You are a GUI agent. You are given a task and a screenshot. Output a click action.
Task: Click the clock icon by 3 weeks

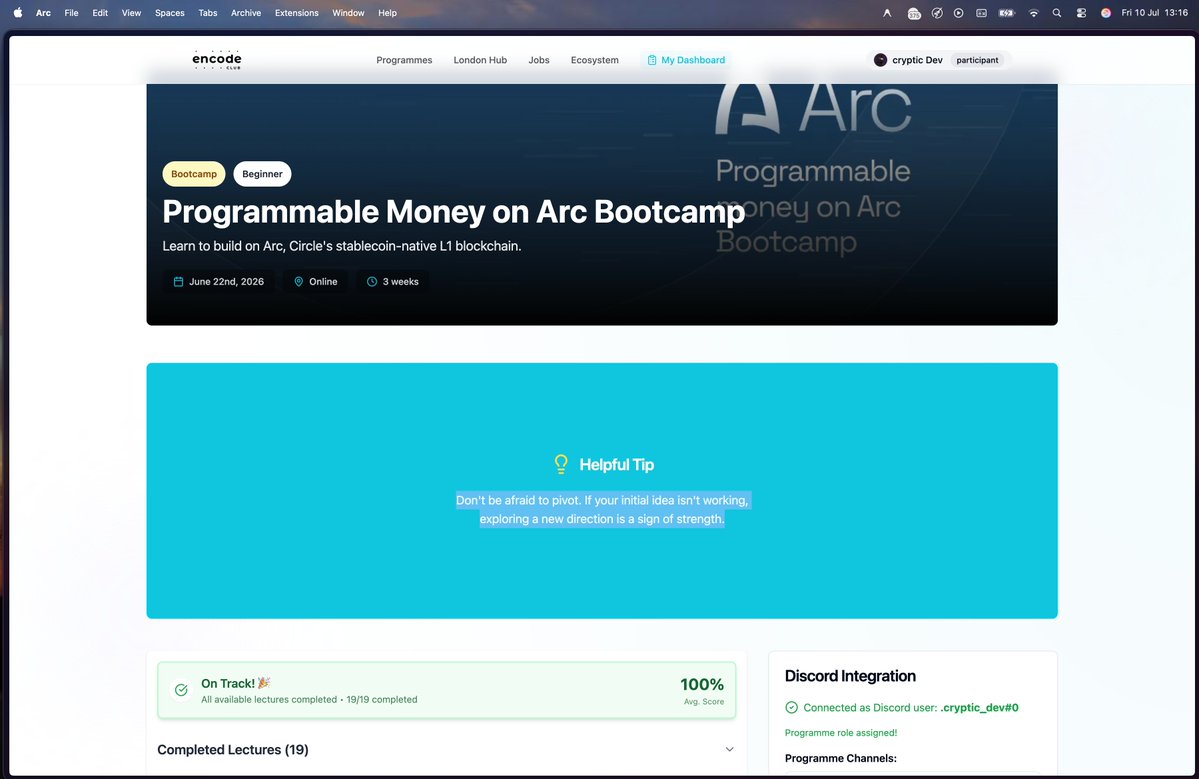click(x=372, y=281)
